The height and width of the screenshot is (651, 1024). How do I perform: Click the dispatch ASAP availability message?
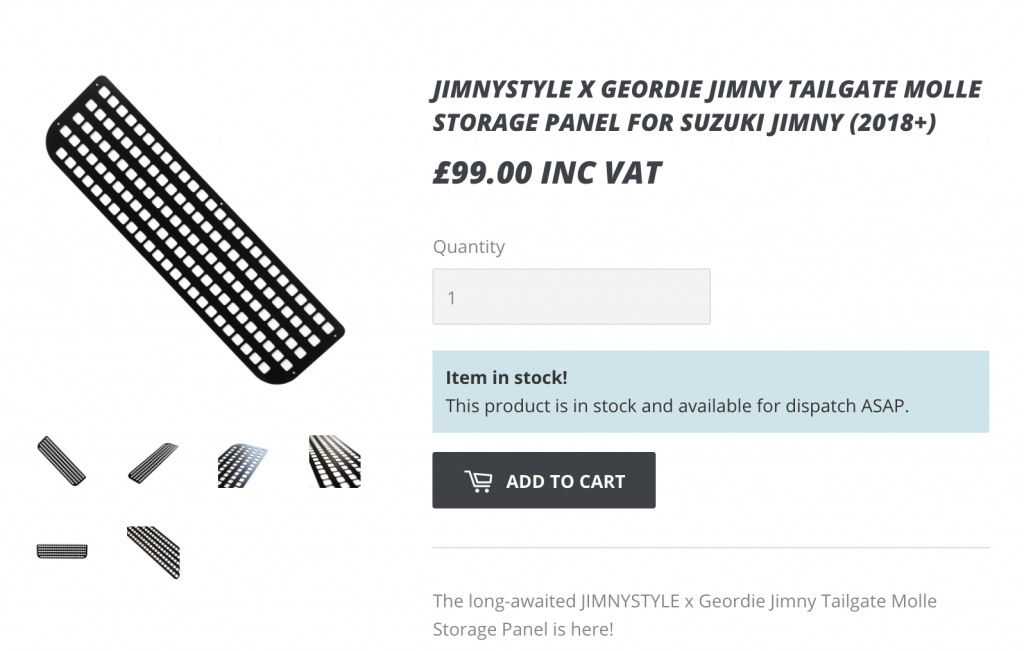pos(677,406)
